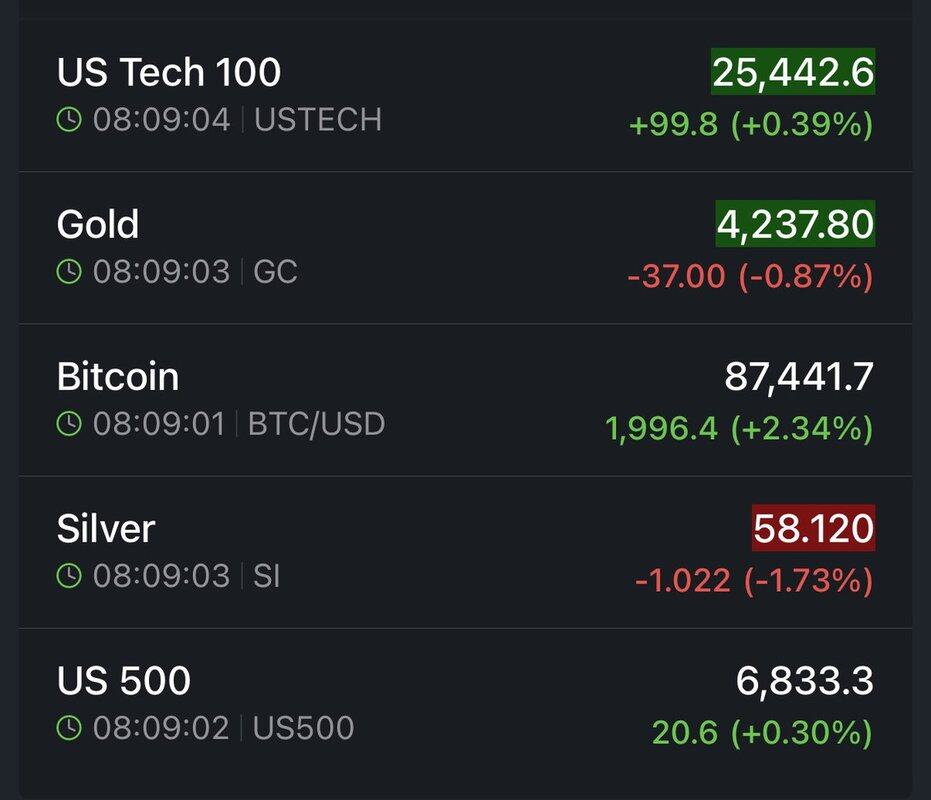Open the Gold instrument details
The width and height of the screenshot is (931, 800).
(98, 224)
